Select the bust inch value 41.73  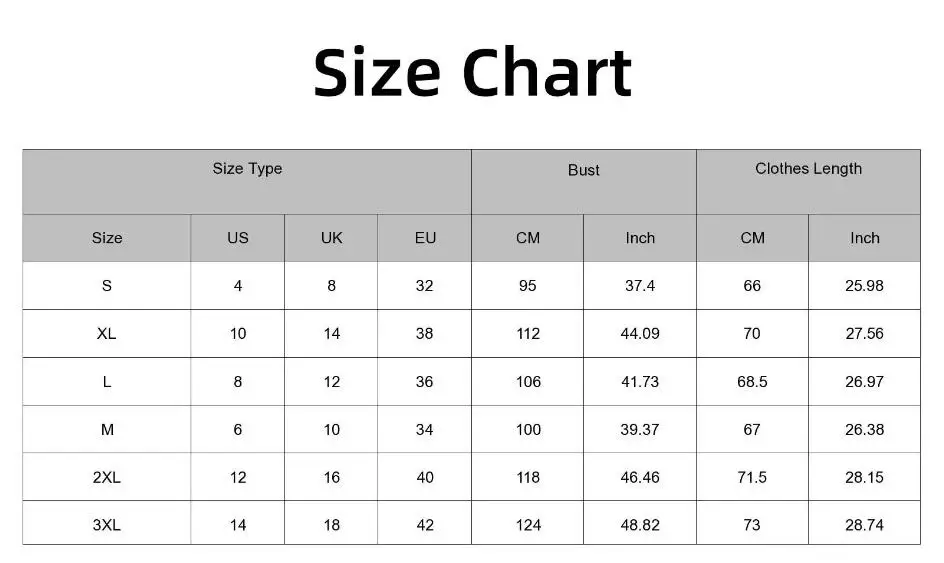point(640,382)
